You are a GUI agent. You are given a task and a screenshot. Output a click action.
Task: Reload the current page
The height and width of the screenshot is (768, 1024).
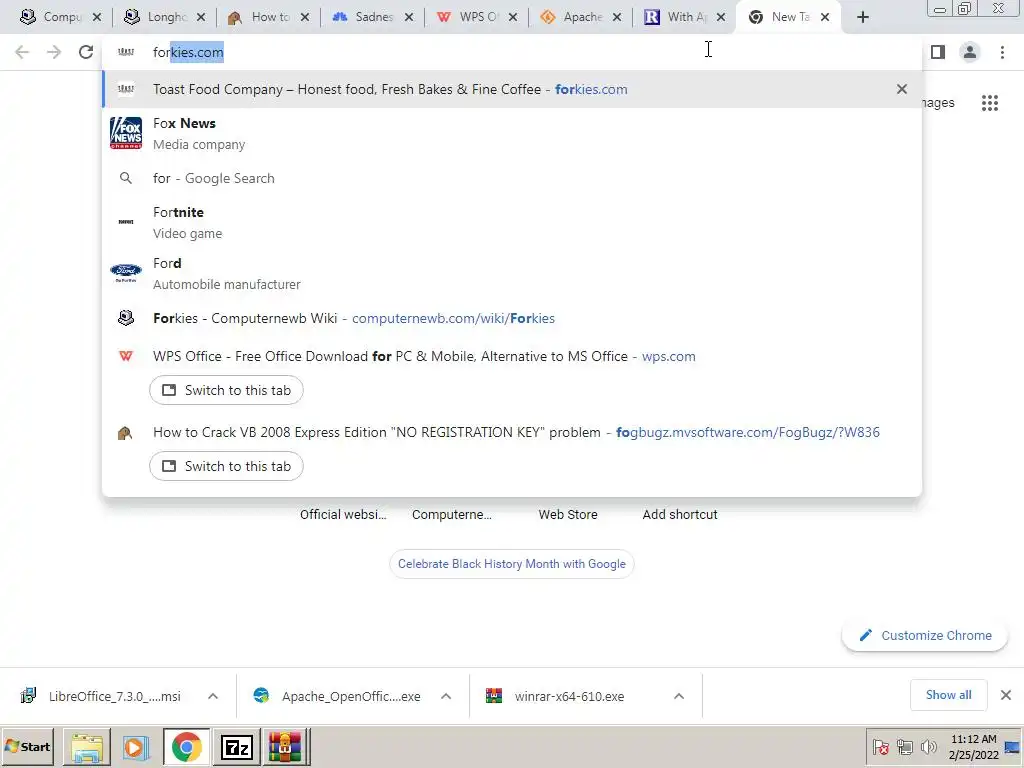tap(86, 52)
